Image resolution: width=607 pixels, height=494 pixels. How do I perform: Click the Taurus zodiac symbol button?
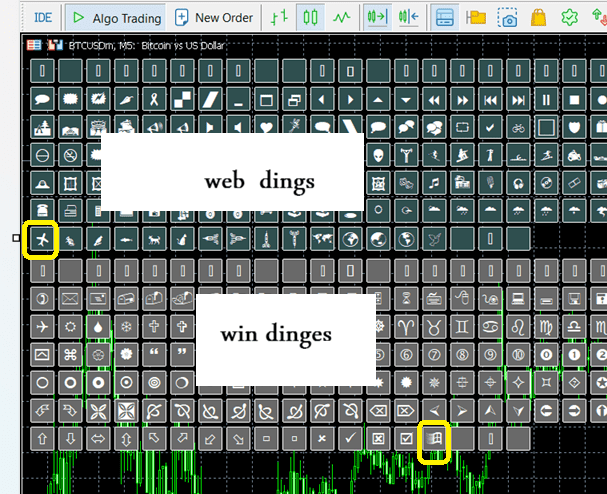pos(434,327)
